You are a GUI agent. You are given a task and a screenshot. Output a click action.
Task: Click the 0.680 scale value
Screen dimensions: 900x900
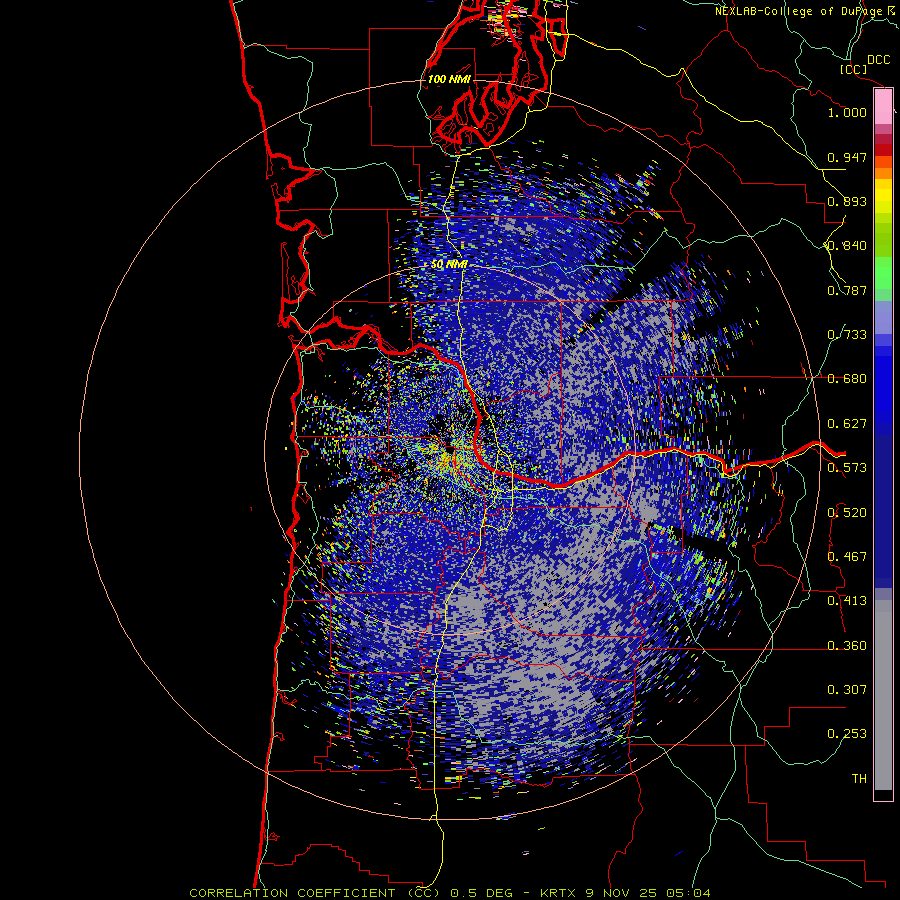click(x=847, y=379)
